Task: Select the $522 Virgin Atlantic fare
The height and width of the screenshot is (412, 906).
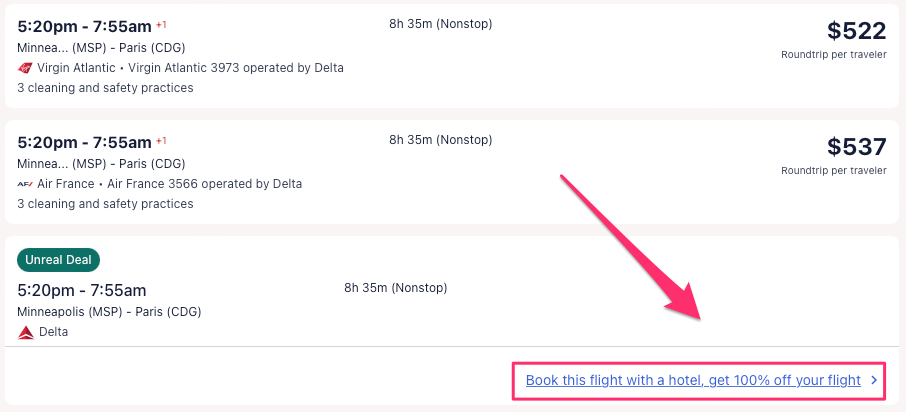Action: pyautogui.click(x=857, y=30)
